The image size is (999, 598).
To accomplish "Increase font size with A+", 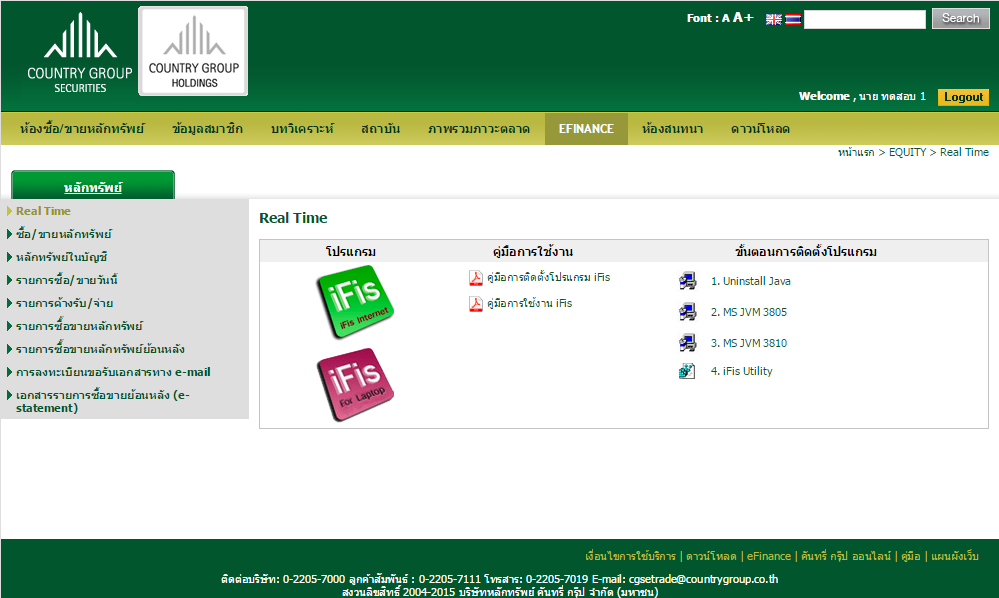I will 742,18.
